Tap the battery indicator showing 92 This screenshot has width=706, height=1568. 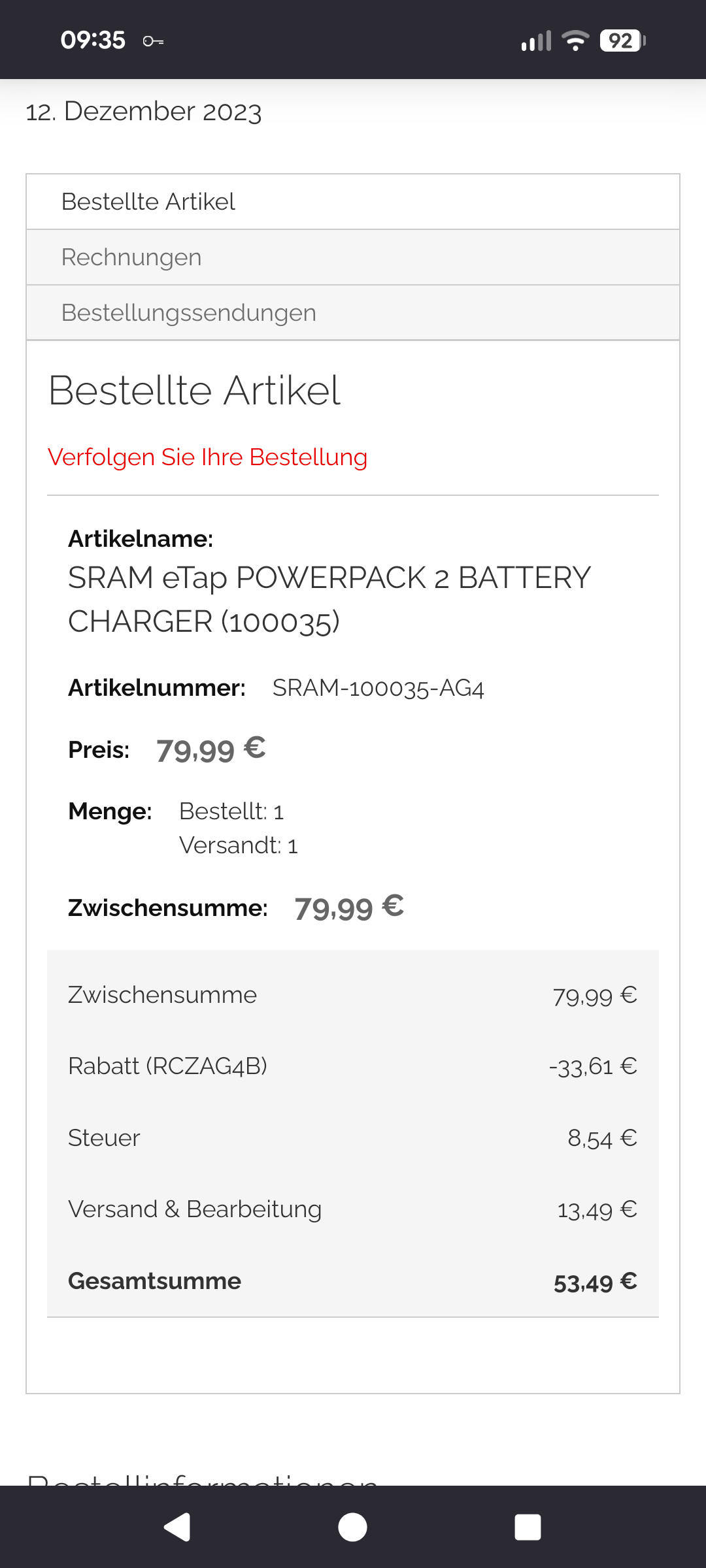pyautogui.click(x=622, y=41)
